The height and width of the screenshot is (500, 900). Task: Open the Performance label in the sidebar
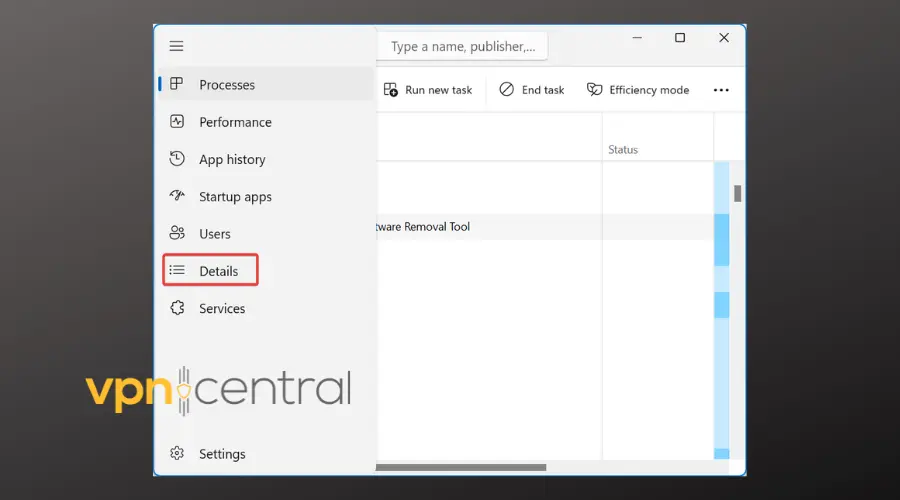tap(235, 122)
